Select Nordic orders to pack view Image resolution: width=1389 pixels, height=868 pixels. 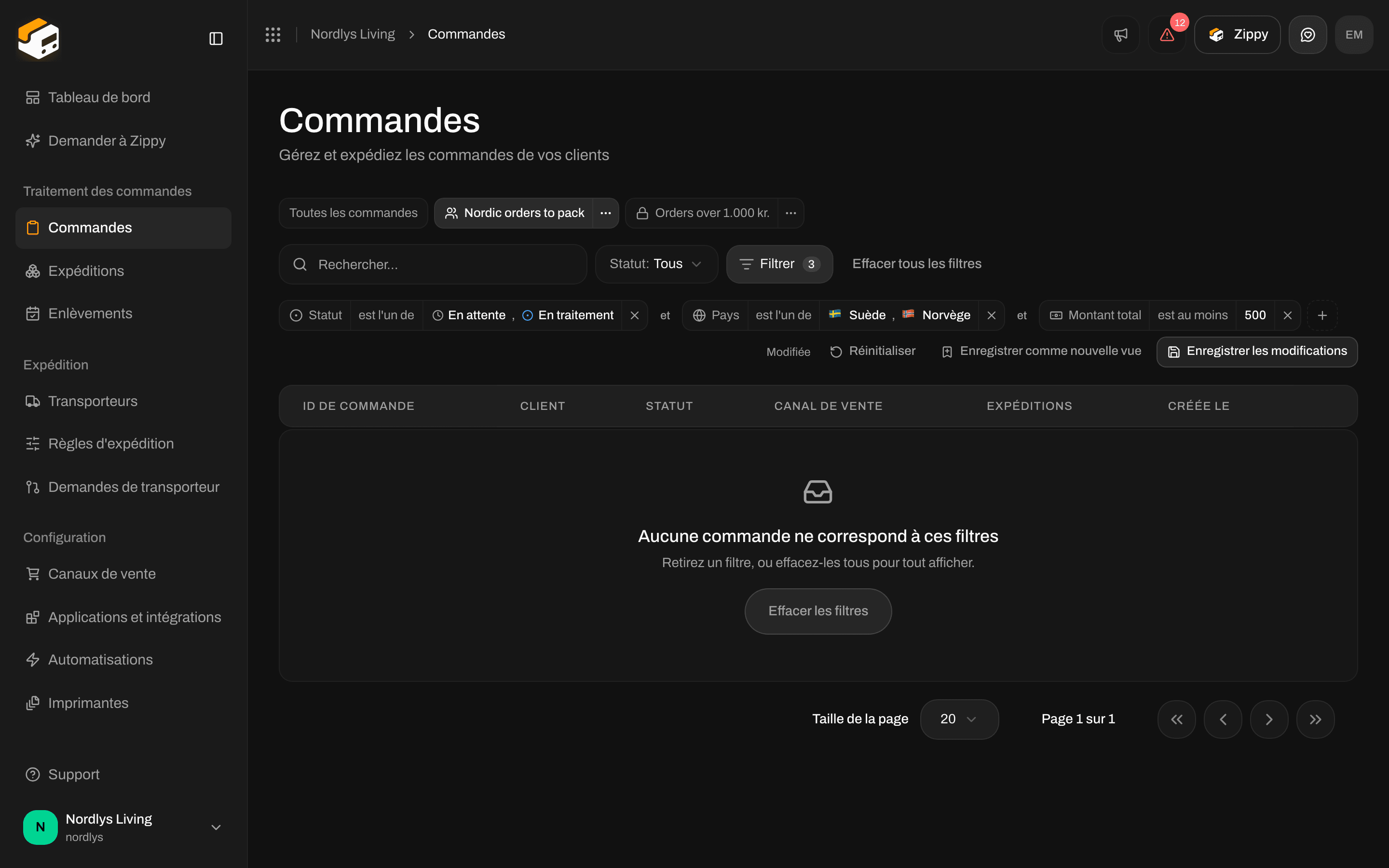[514, 213]
